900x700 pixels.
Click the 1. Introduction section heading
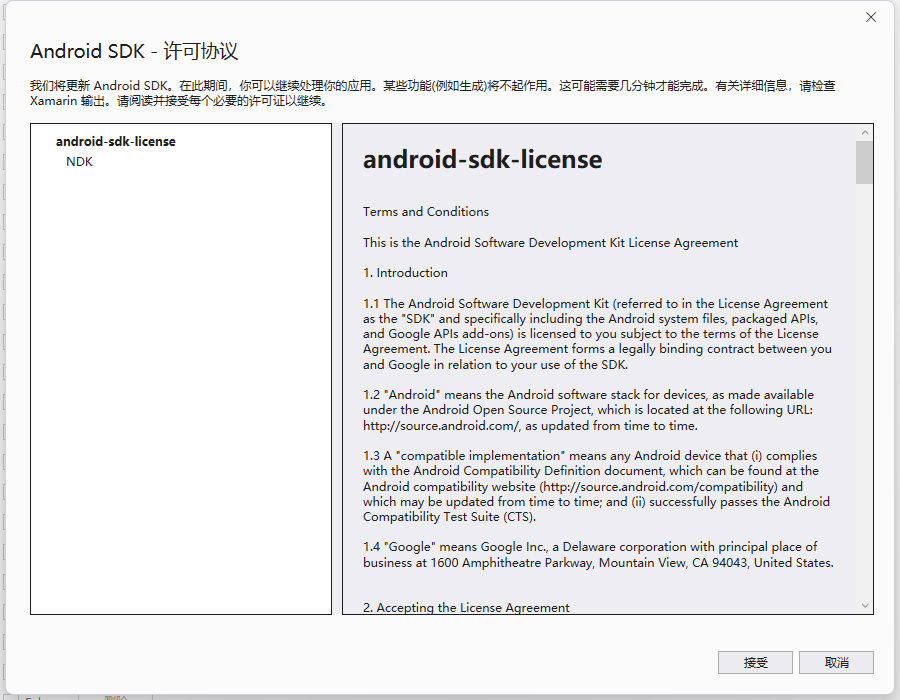pyautogui.click(x=405, y=272)
